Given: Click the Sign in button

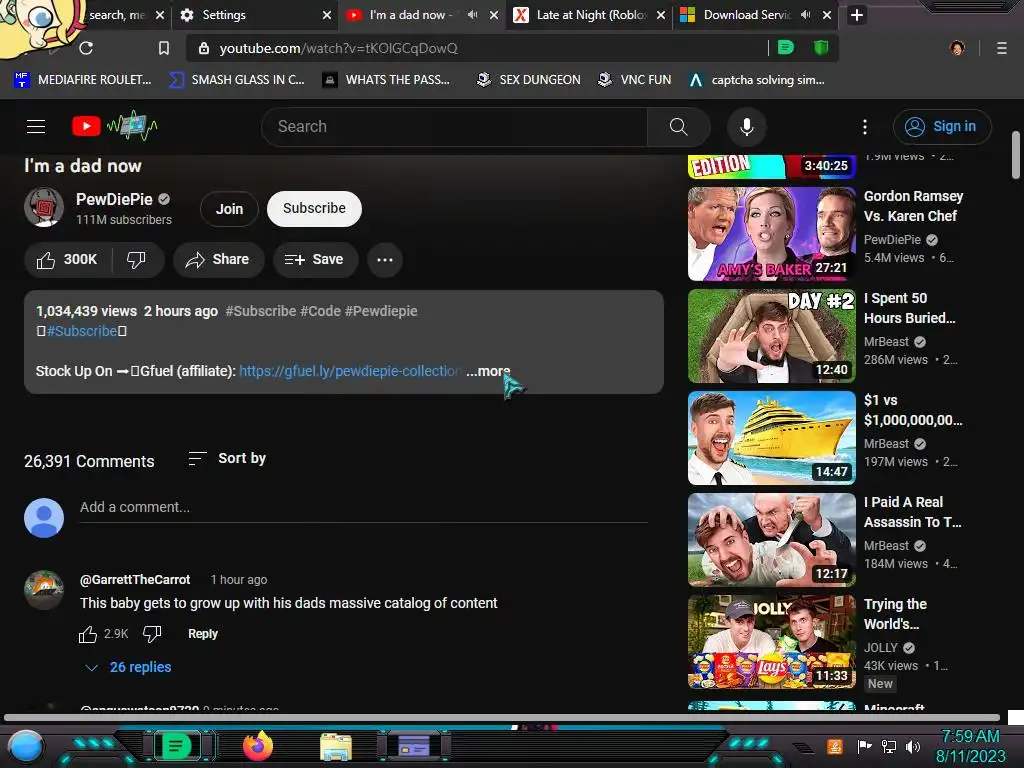Looking at the screenshot, I should 942,127.
